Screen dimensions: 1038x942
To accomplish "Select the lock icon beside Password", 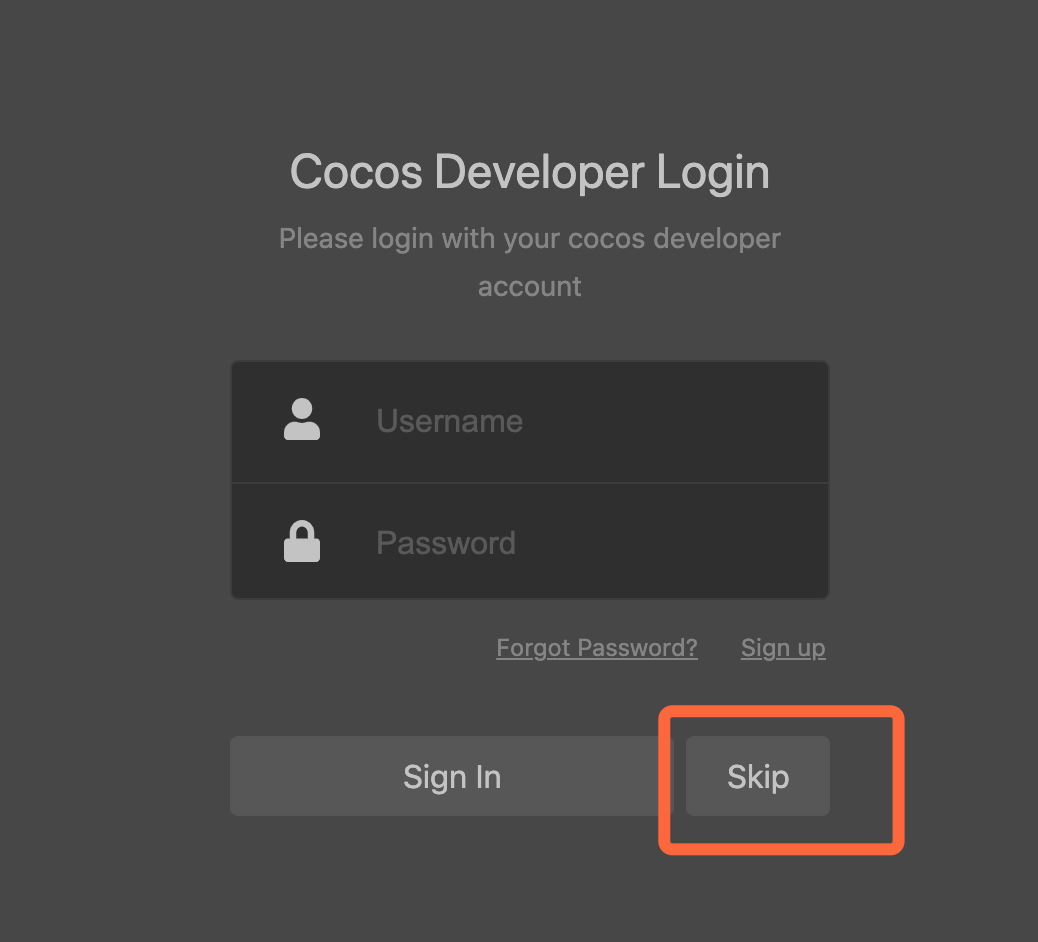I will [302, 542].
